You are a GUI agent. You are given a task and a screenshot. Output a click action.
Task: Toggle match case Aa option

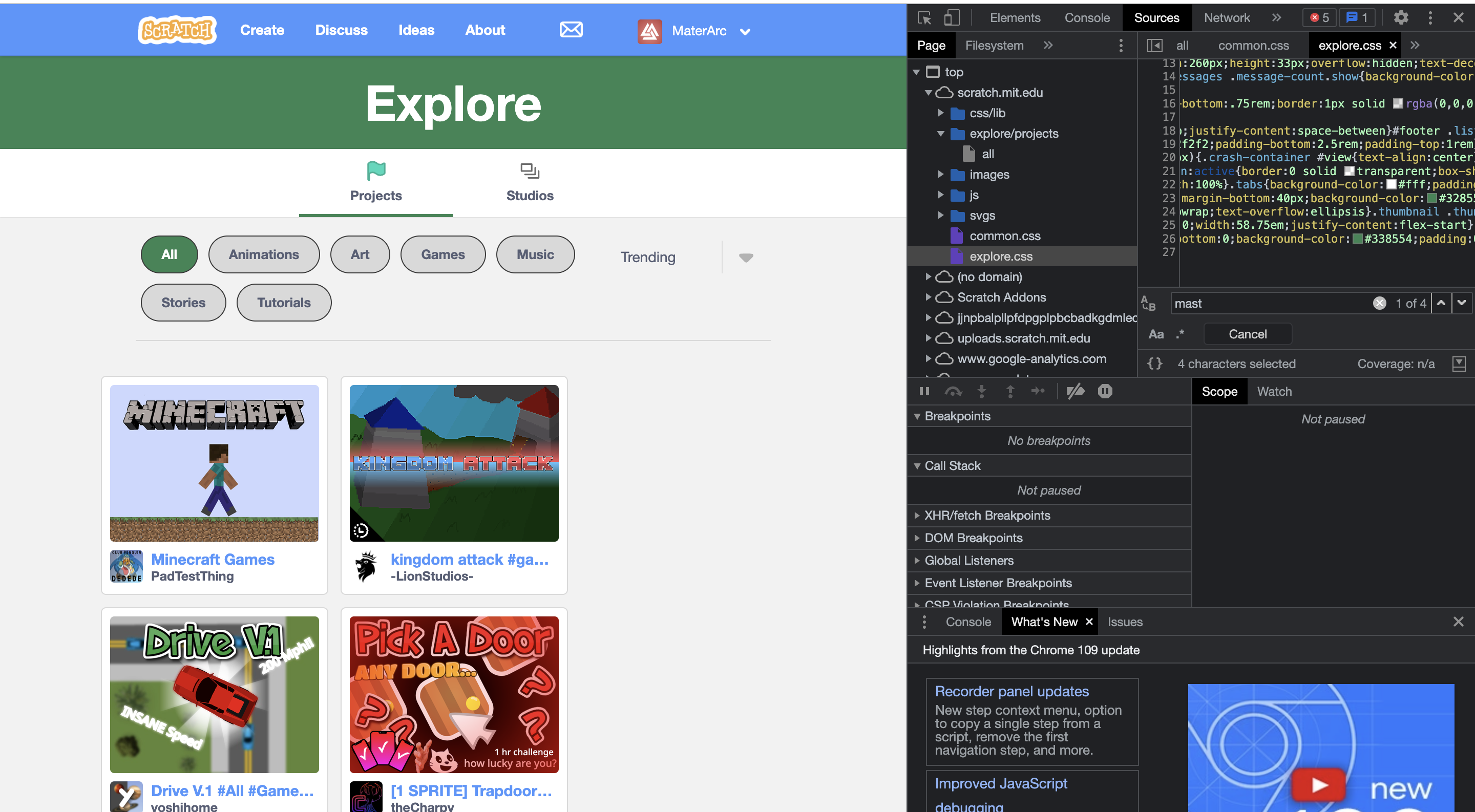click(1155, 334)
